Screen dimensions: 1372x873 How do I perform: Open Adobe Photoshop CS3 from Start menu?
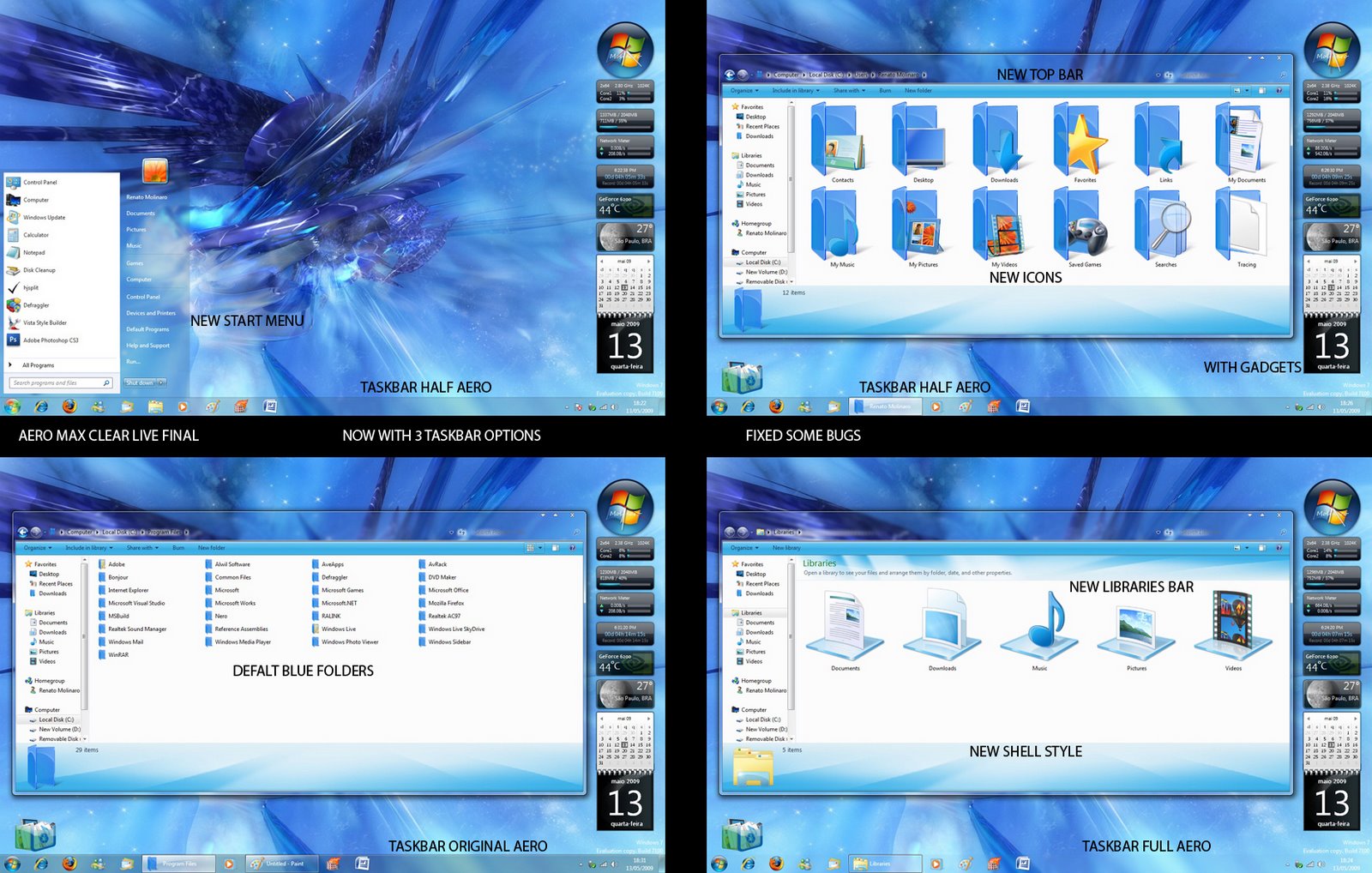(43, 340)
